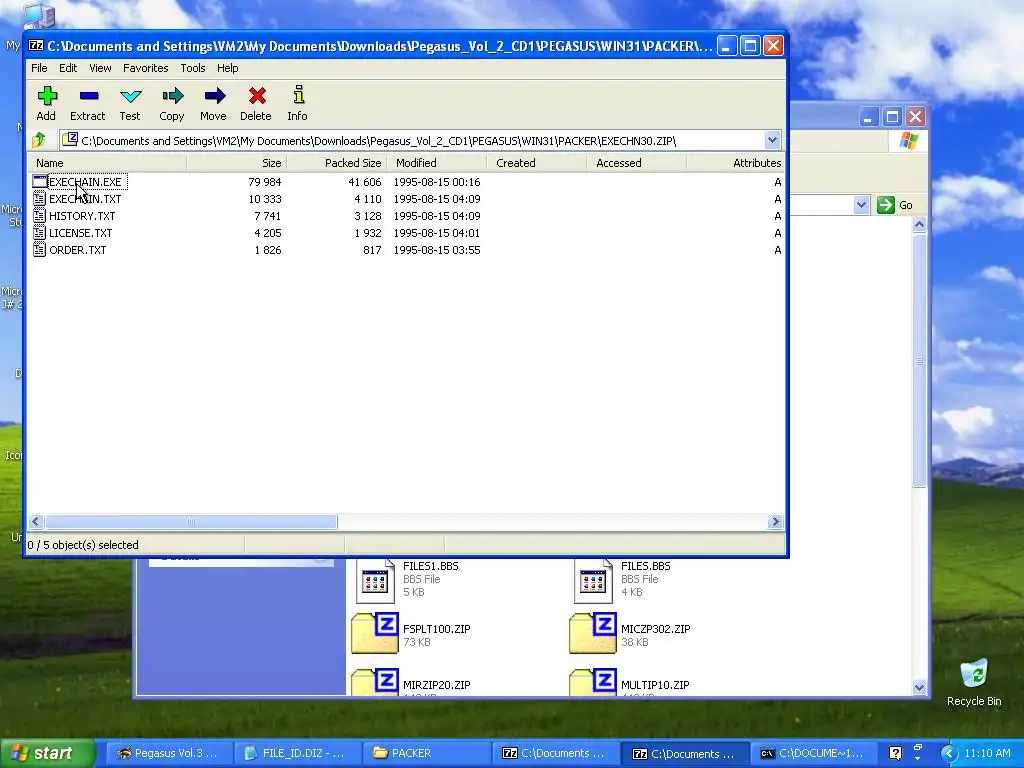Click the Copy toolbar icon
1024x768 pixels.
pos(172,96)
